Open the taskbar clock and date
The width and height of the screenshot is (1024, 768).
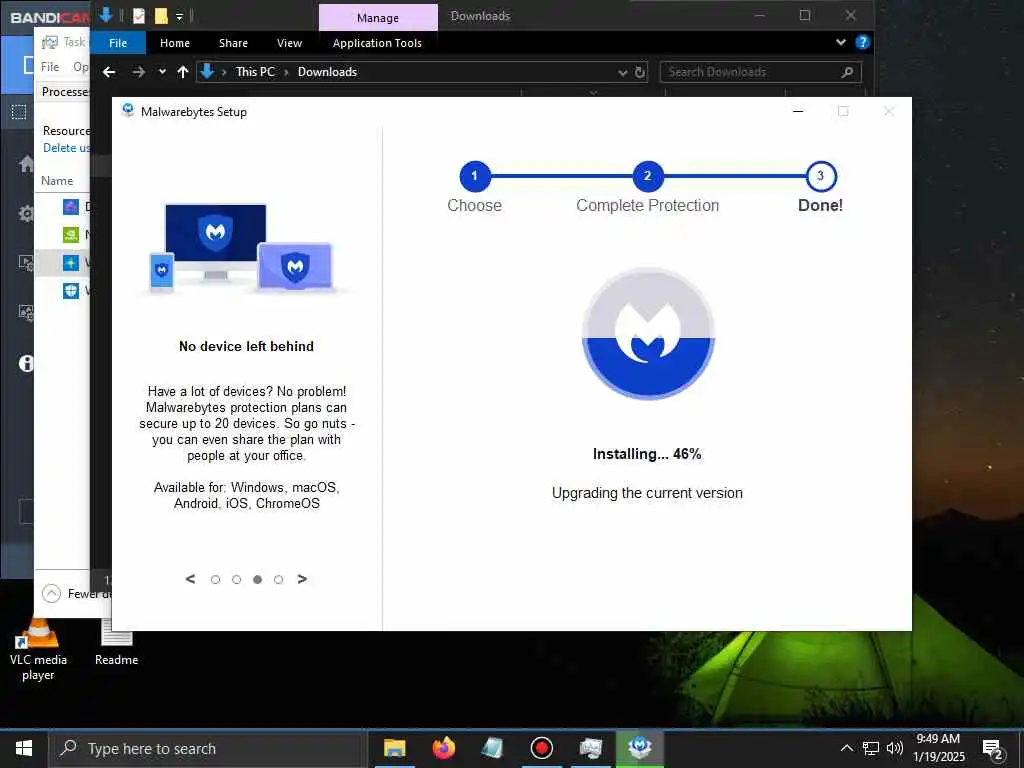pos(938,748)
